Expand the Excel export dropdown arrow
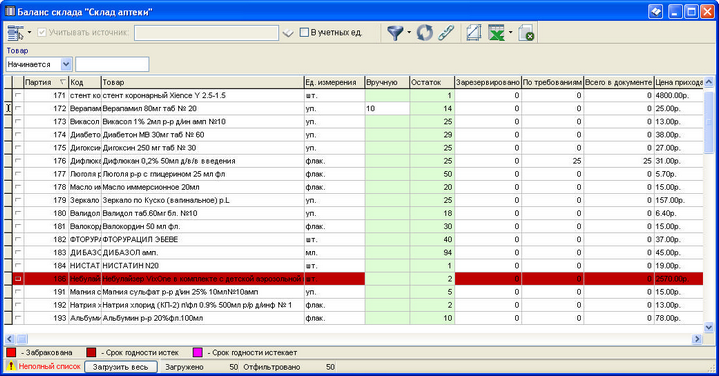Viewport: 719px width, 376px height. [x=510, y=33]
